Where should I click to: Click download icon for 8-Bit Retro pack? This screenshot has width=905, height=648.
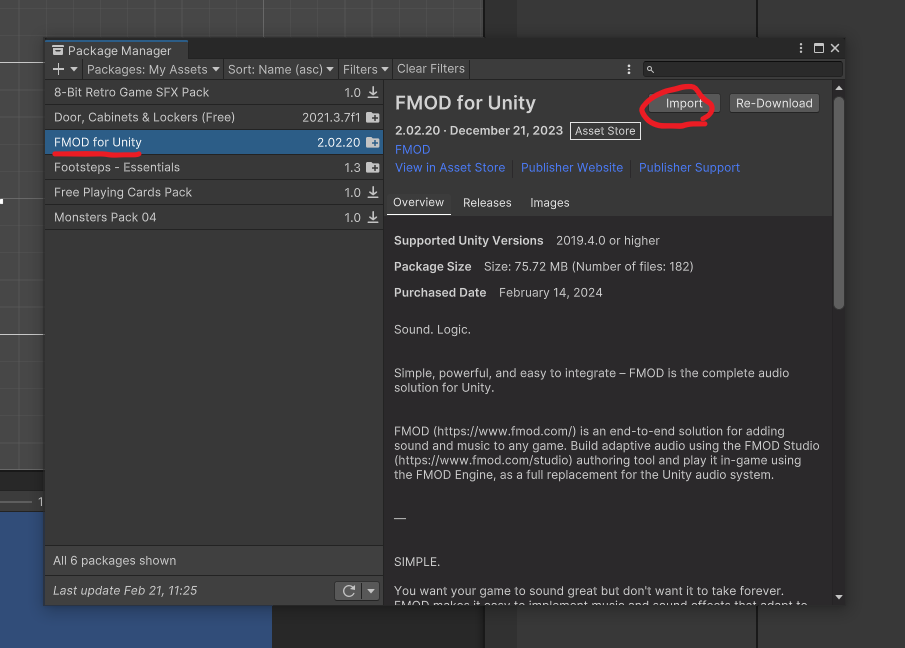tap(373, 92)
